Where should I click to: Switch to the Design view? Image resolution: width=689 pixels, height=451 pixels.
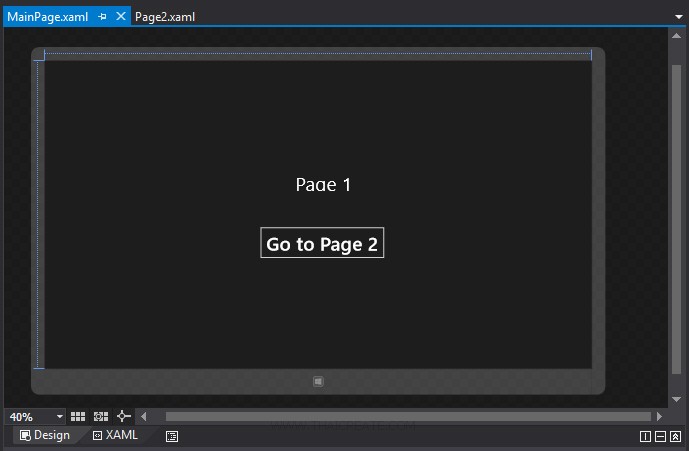pos(45,435)
